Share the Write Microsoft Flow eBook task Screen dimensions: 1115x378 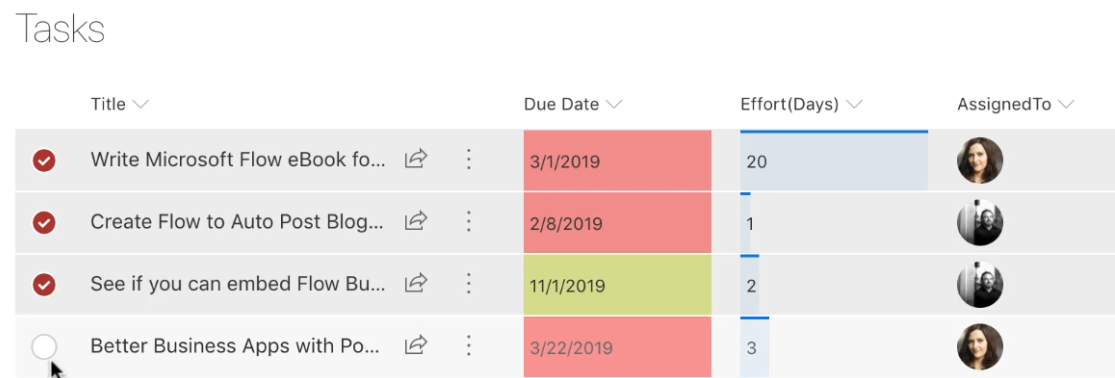416,158
